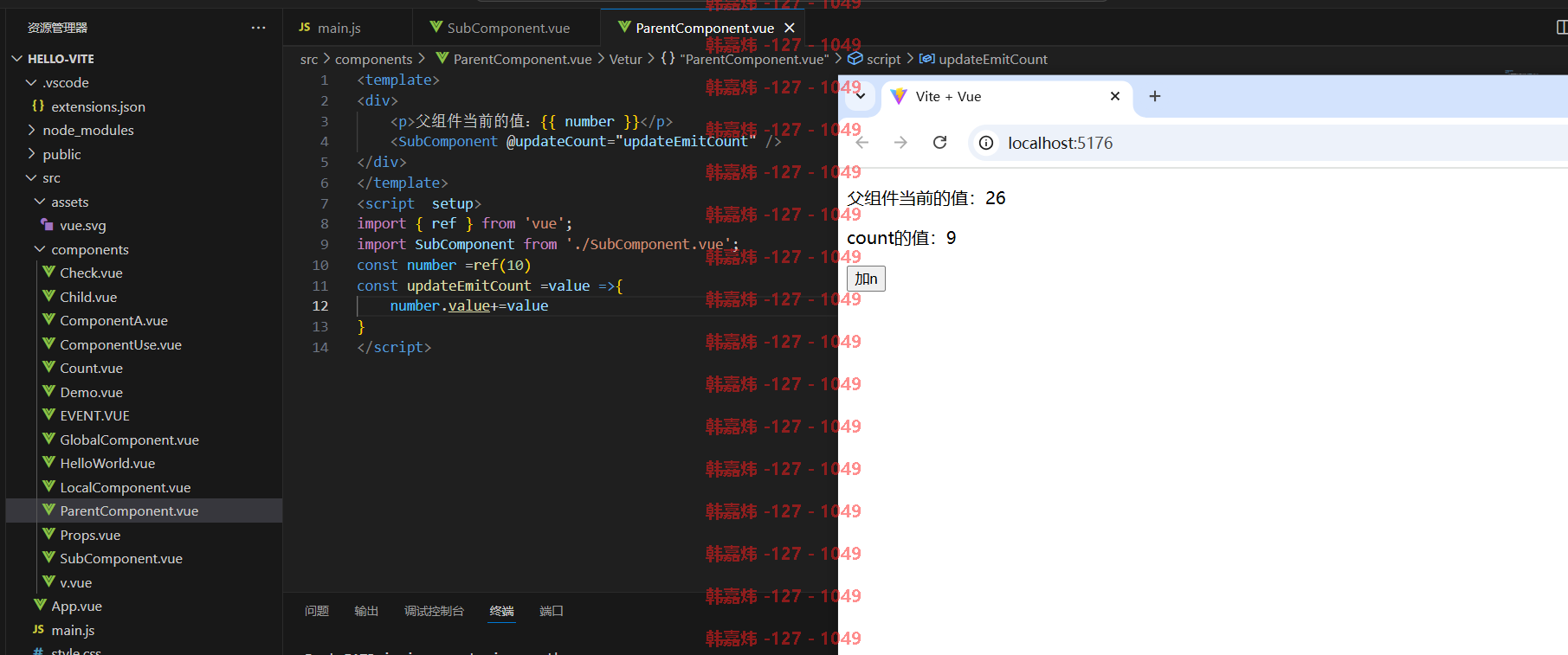Toggle the editor layout icon at top right
1568x655 pixels.
pyautogui.click(x=1561, y=28)
